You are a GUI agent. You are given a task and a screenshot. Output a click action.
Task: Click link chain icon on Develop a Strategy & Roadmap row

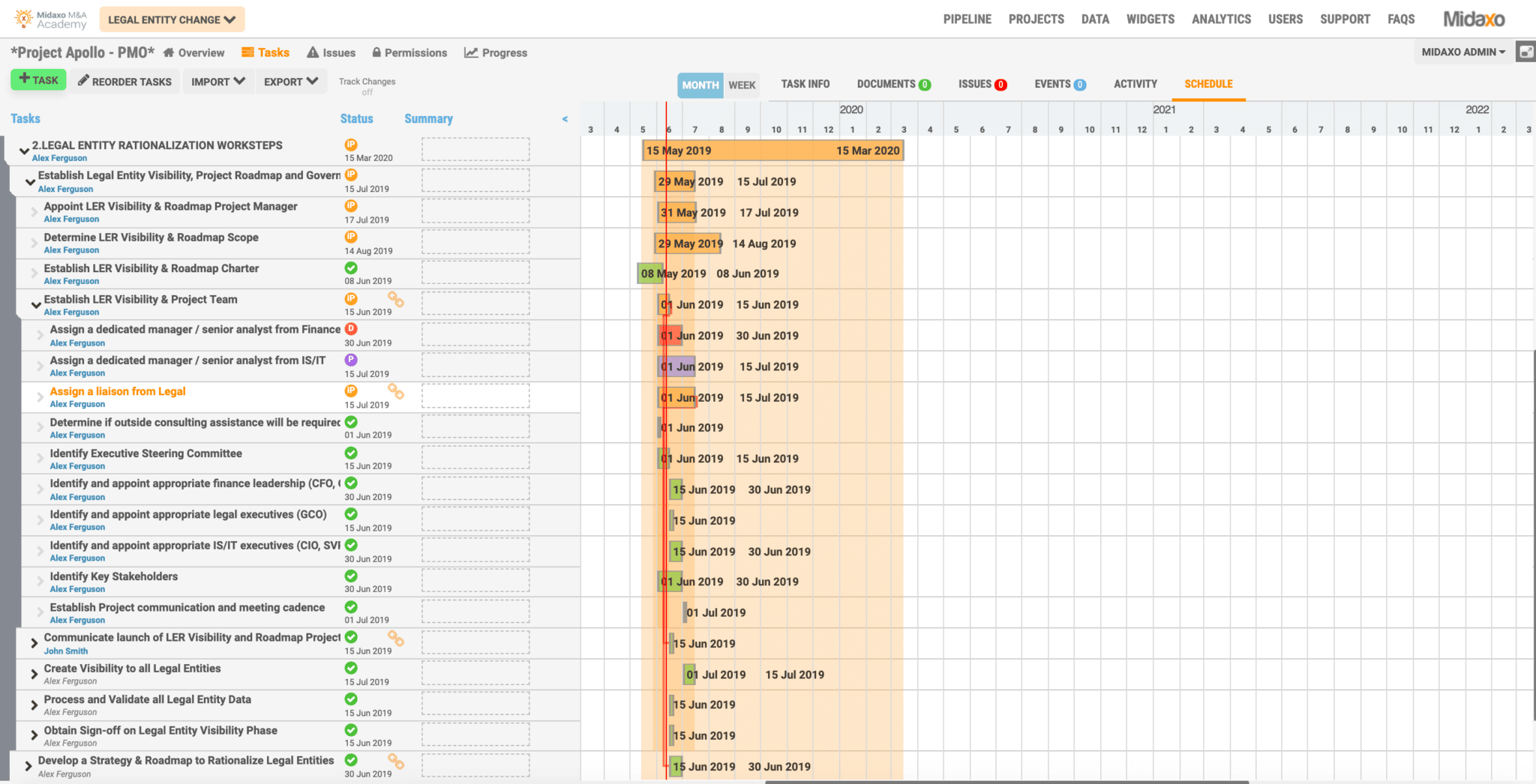coord(396,762)
